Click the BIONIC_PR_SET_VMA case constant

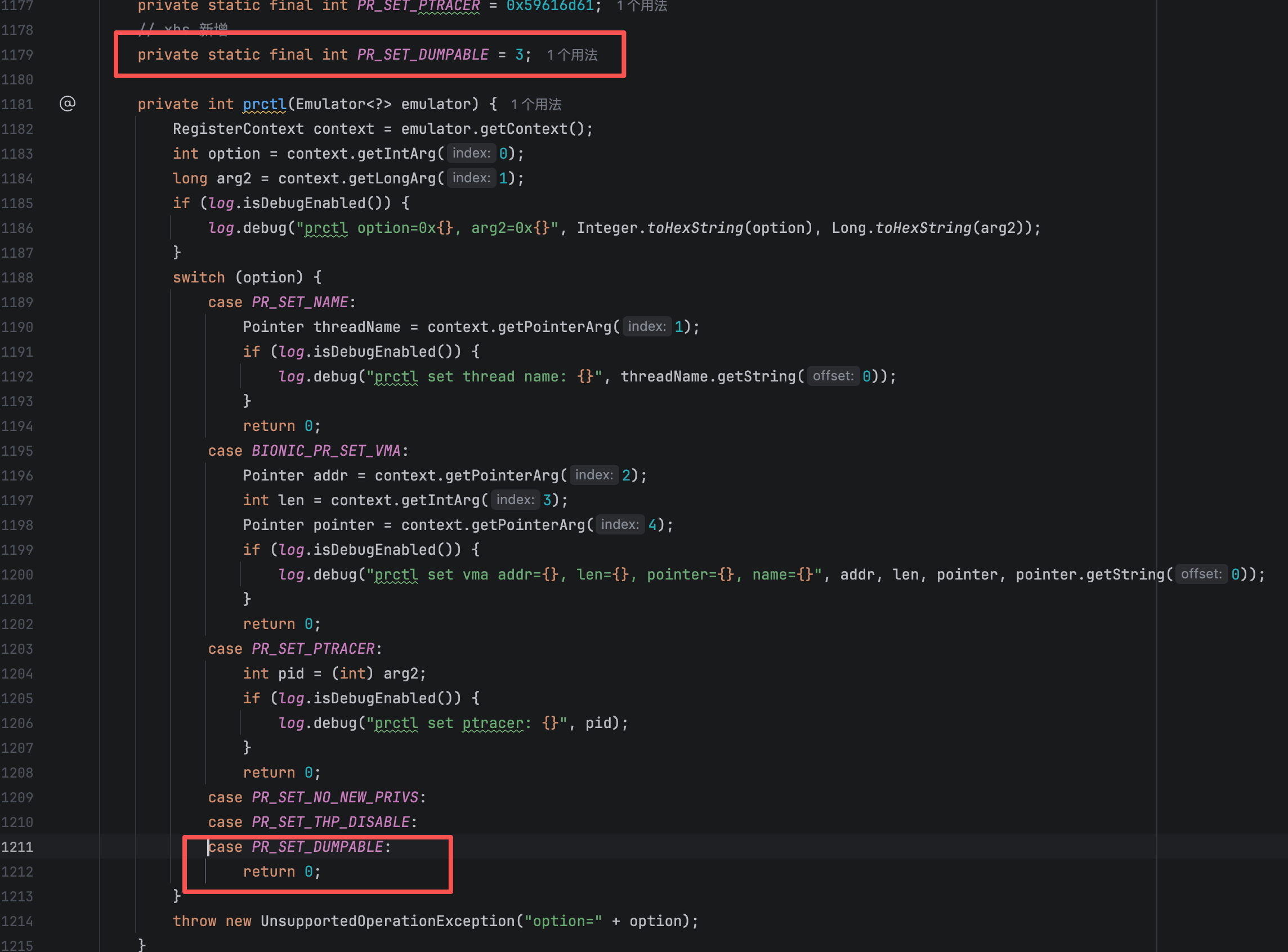click(326, 451)
